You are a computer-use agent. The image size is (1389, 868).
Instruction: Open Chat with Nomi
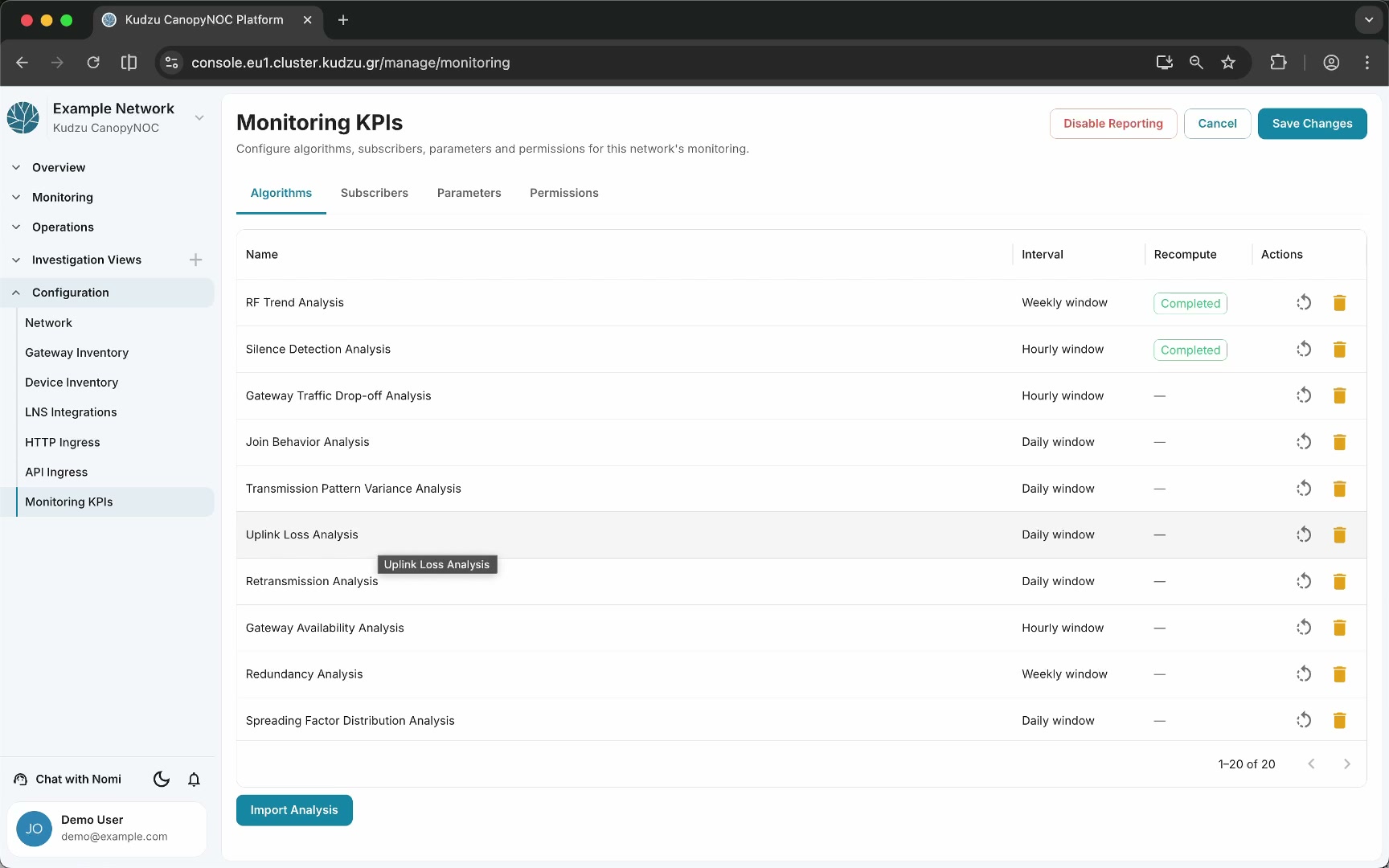click(68, 780)
